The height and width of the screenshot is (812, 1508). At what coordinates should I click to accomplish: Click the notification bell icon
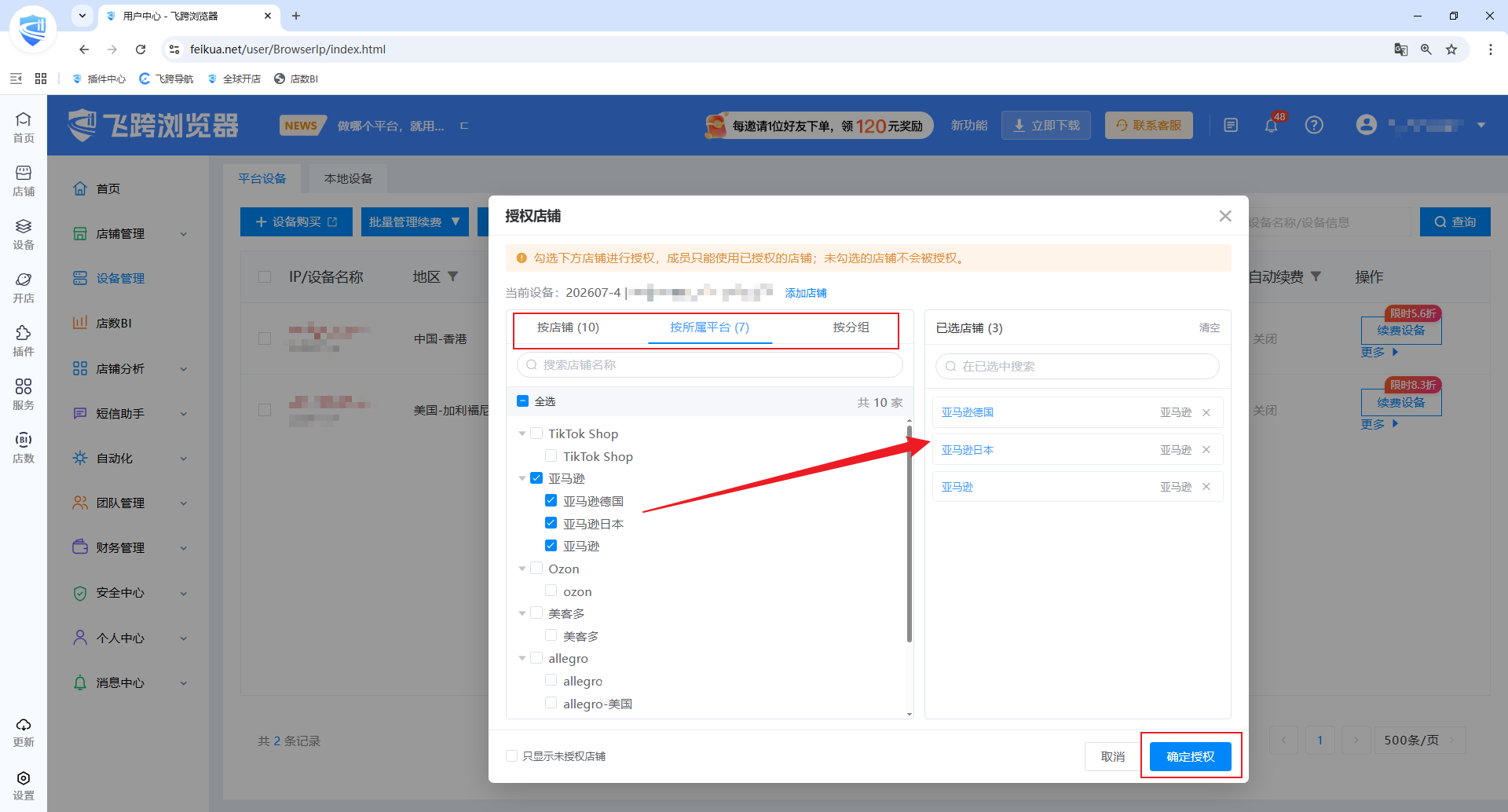[x=1272, y=126]
